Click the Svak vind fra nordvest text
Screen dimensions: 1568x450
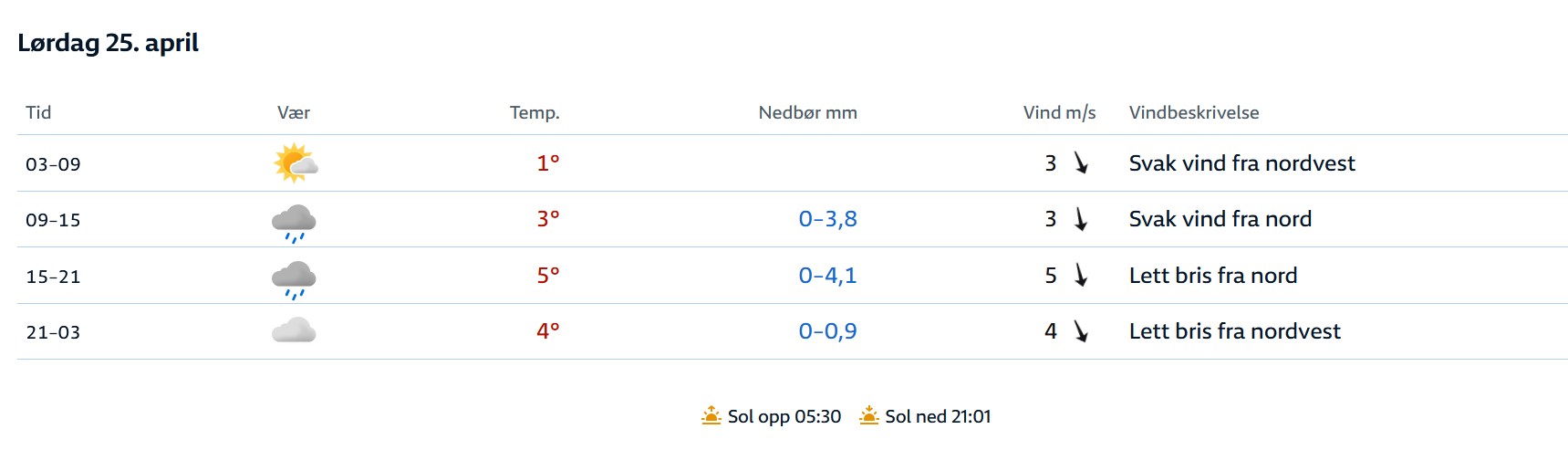(1241, 163)
